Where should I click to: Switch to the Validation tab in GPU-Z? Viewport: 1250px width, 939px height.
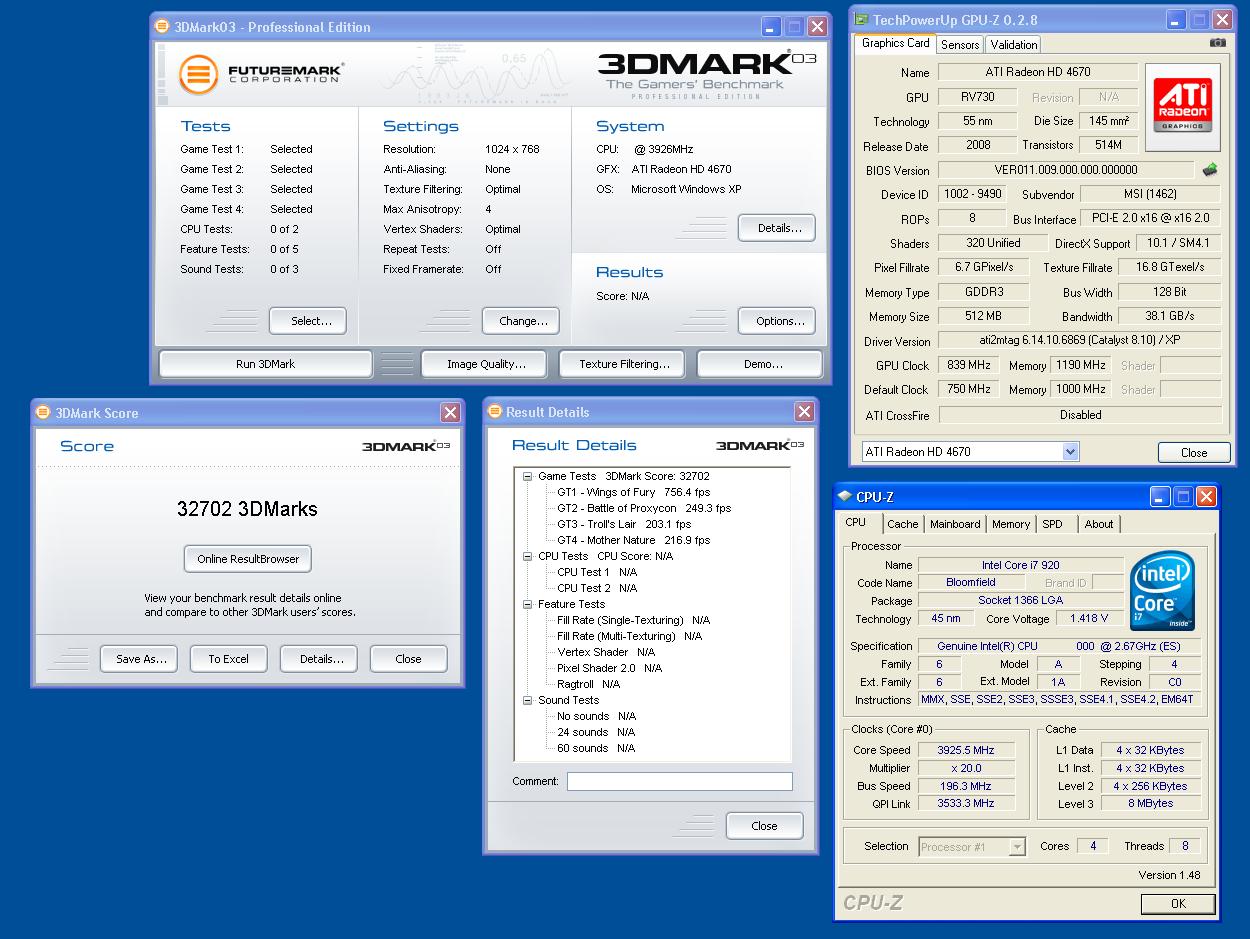(1014, 45)
